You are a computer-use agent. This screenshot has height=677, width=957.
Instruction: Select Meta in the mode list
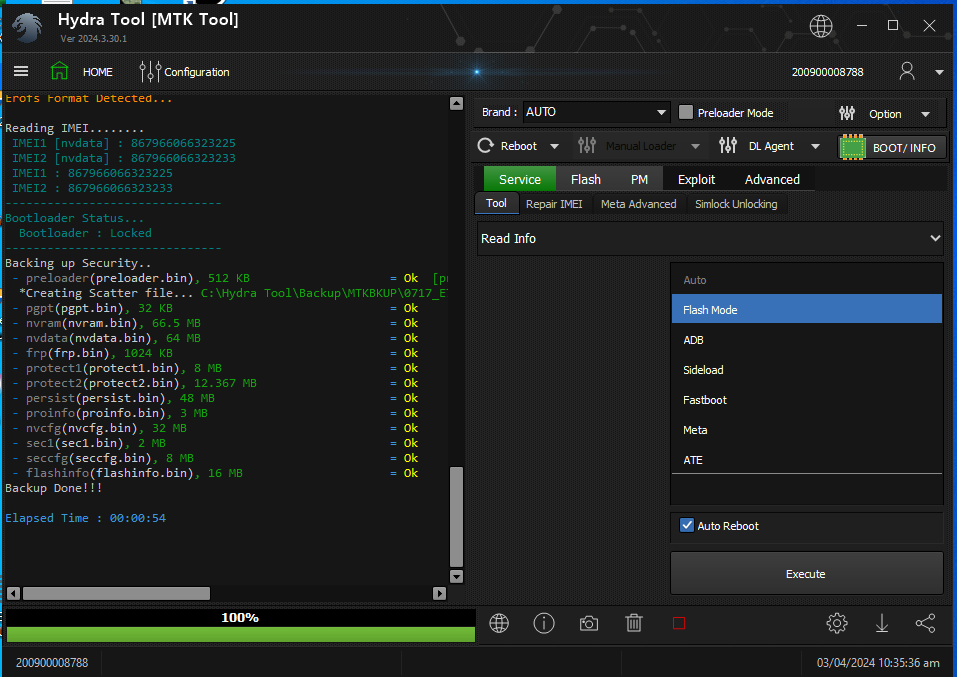806,430
